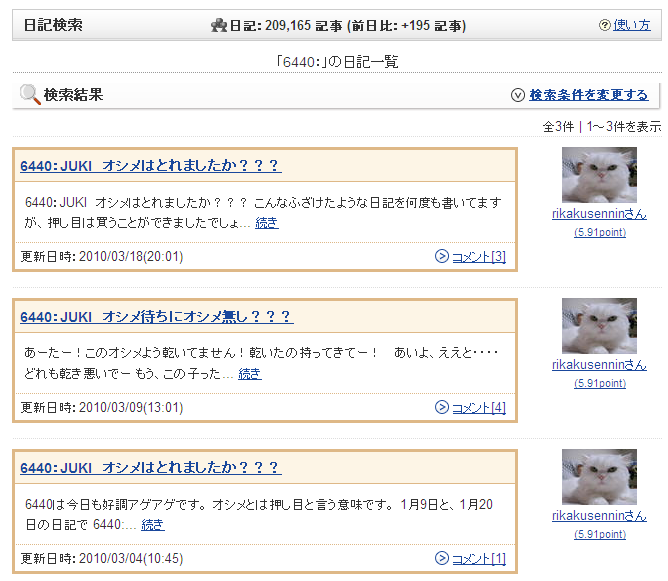Click arrow icon beside コメント[3]
Viewport: 668px width, 581px height.
click(x=442, y=256)
